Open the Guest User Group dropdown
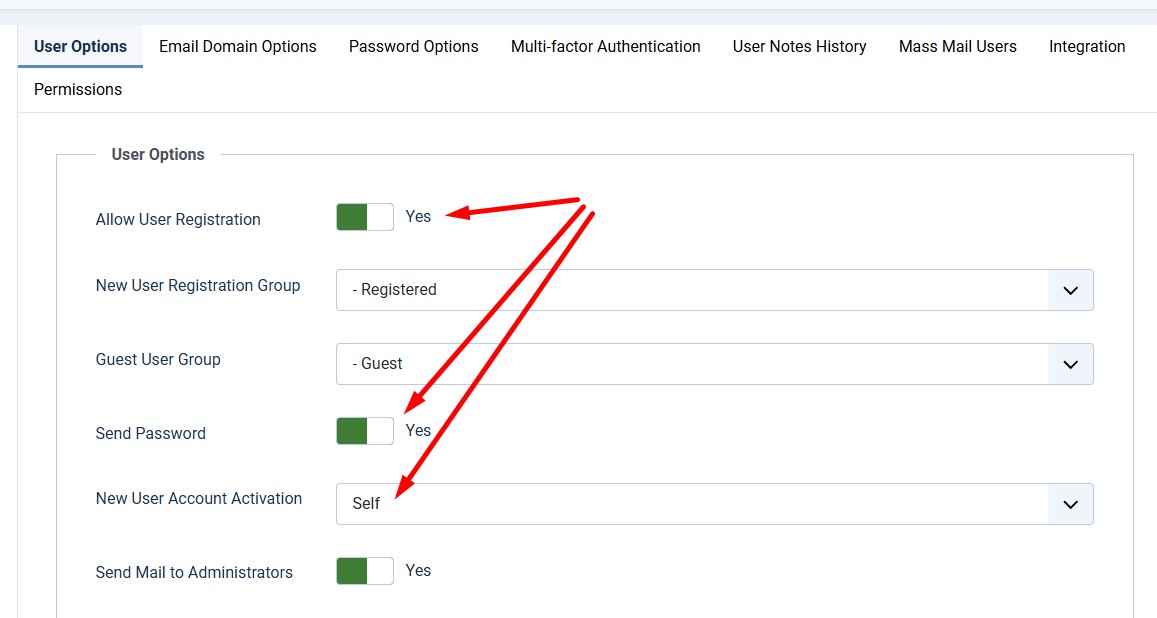1157x618 pixels. [714, 364]
